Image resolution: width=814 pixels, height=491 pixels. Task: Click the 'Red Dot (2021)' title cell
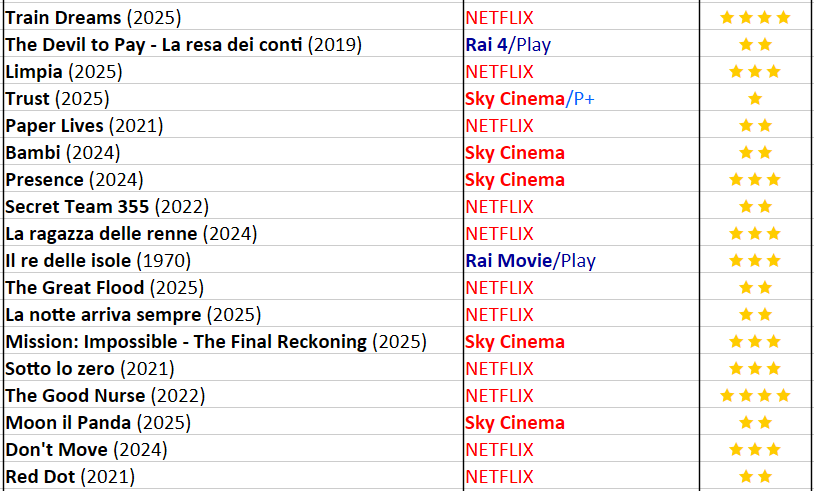(x=233, y=476)
